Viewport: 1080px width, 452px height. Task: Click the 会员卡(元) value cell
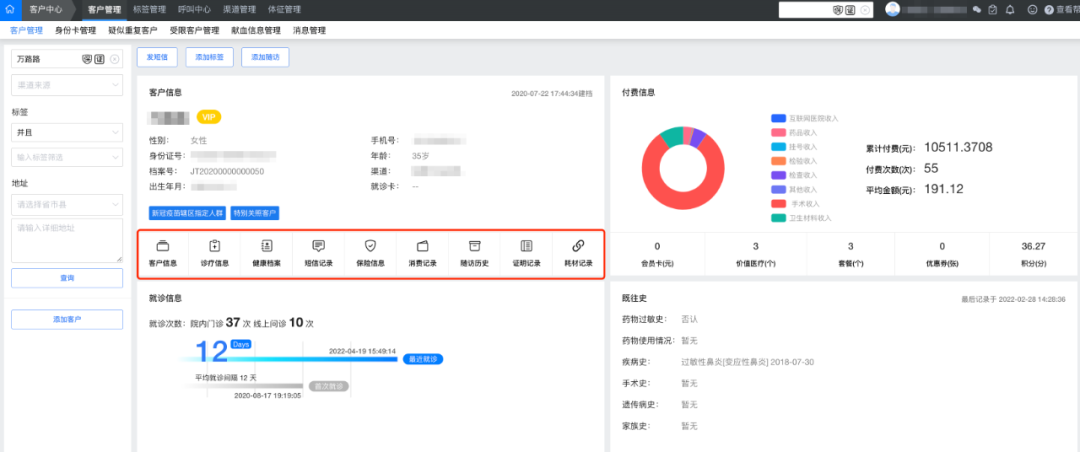click(658, 254)
